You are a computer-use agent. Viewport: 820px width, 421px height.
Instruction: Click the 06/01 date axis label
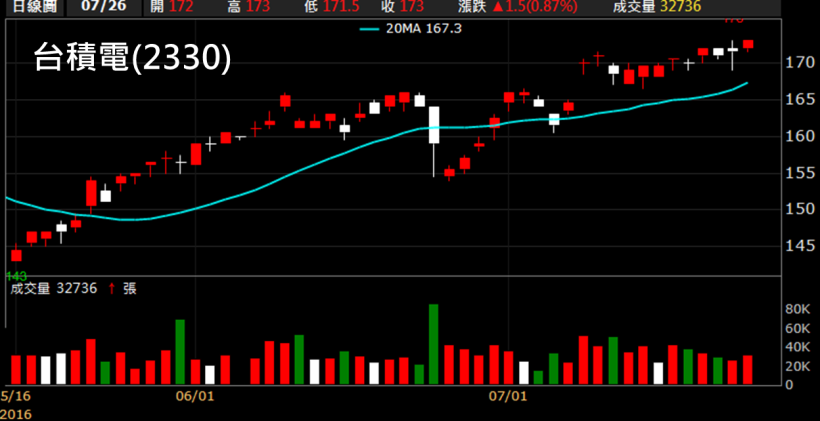click(196, 395)
